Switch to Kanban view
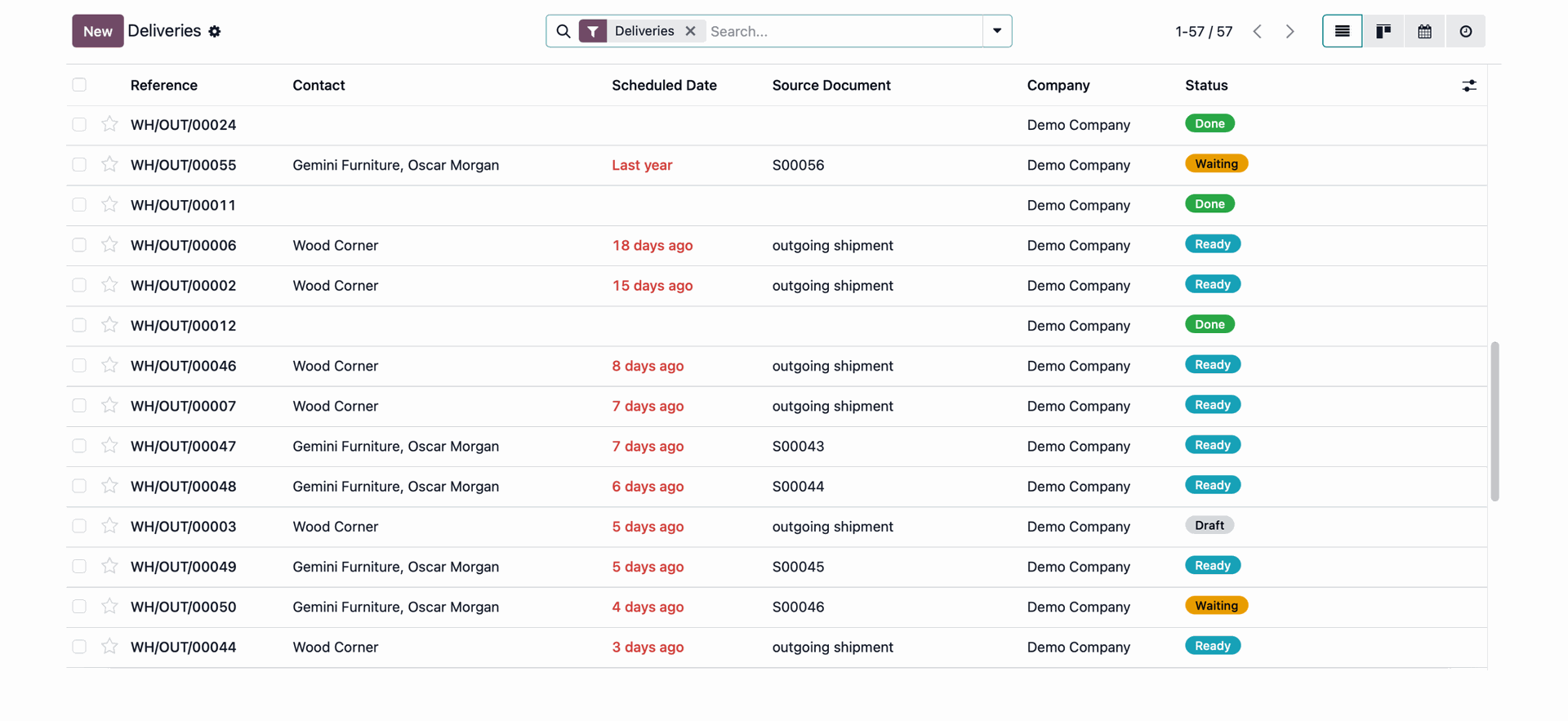This screenshot has height=721, width=1568. 1383,31
